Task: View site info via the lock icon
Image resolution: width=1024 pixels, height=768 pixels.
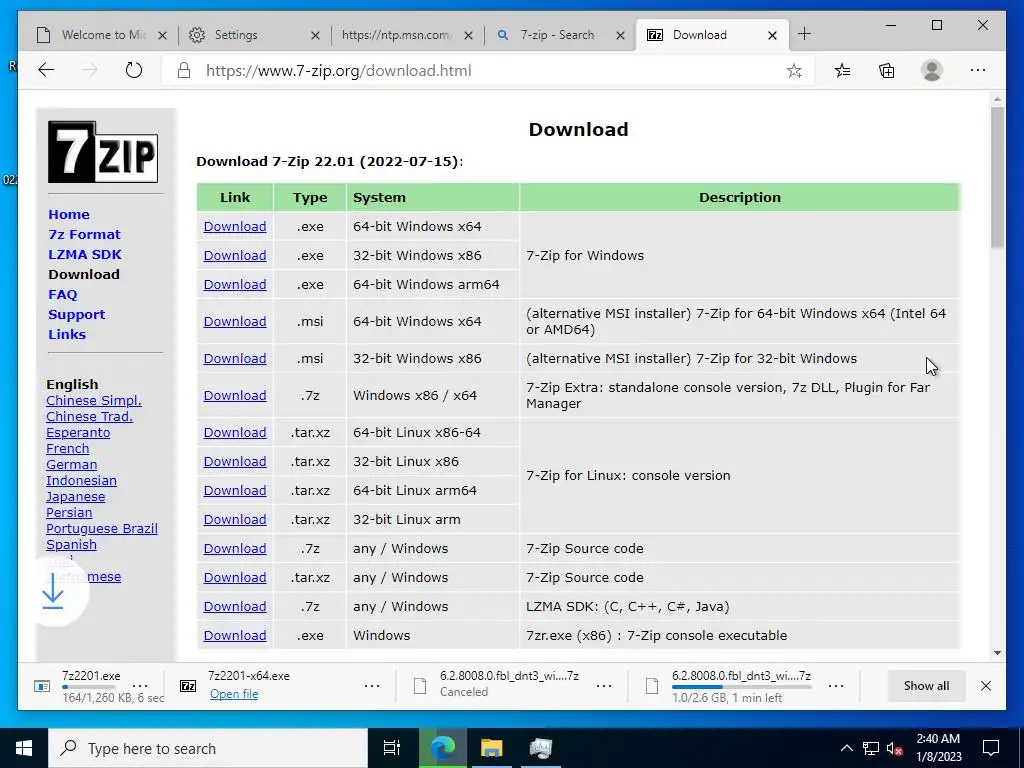Action: 184,71
